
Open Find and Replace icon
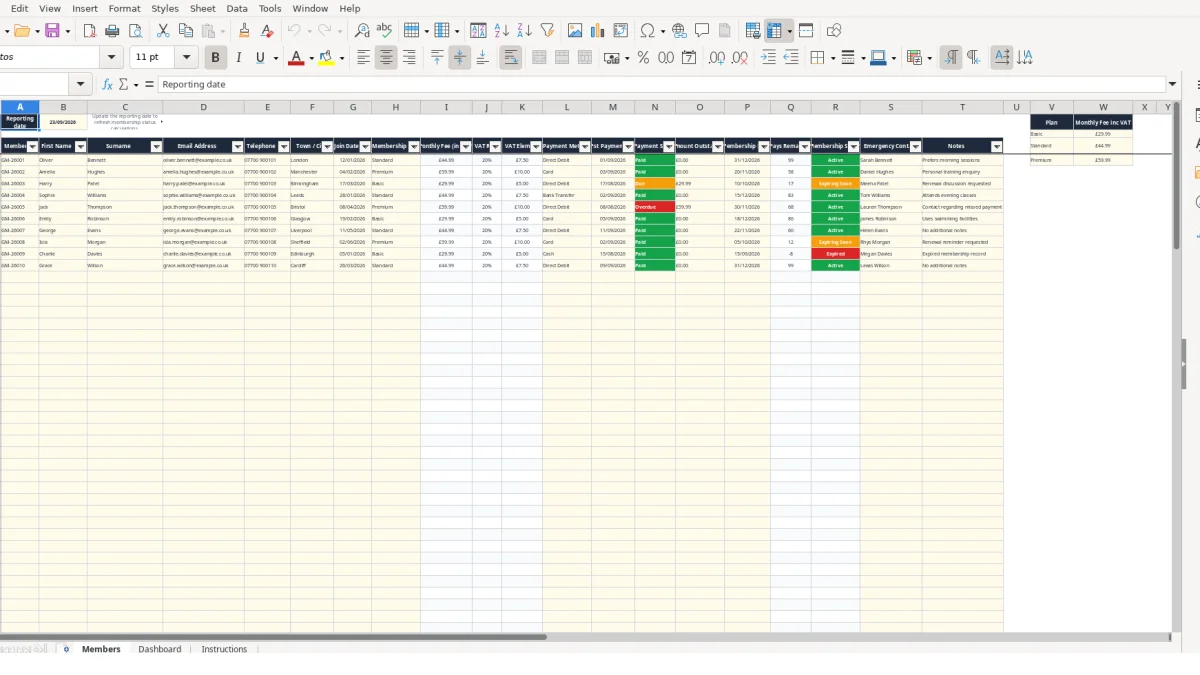(x=362, y=31)
